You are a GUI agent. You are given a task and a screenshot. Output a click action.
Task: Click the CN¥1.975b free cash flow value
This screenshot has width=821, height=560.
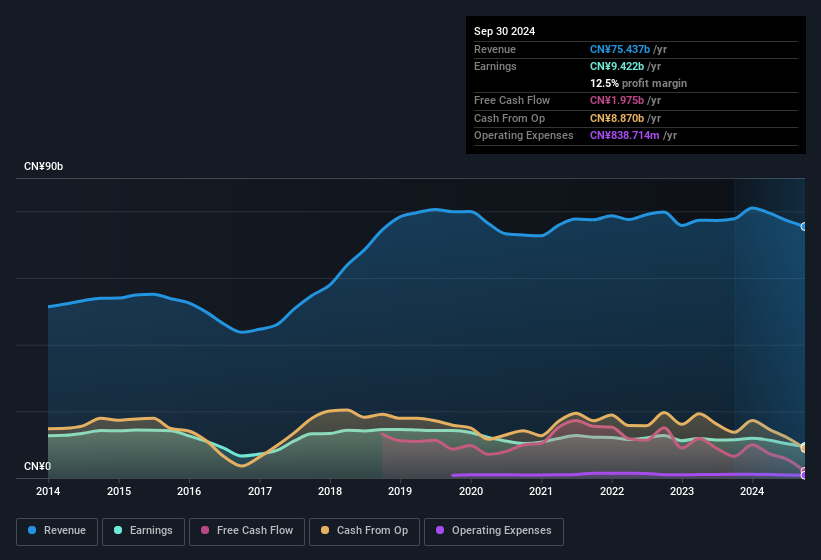(617, 100)
